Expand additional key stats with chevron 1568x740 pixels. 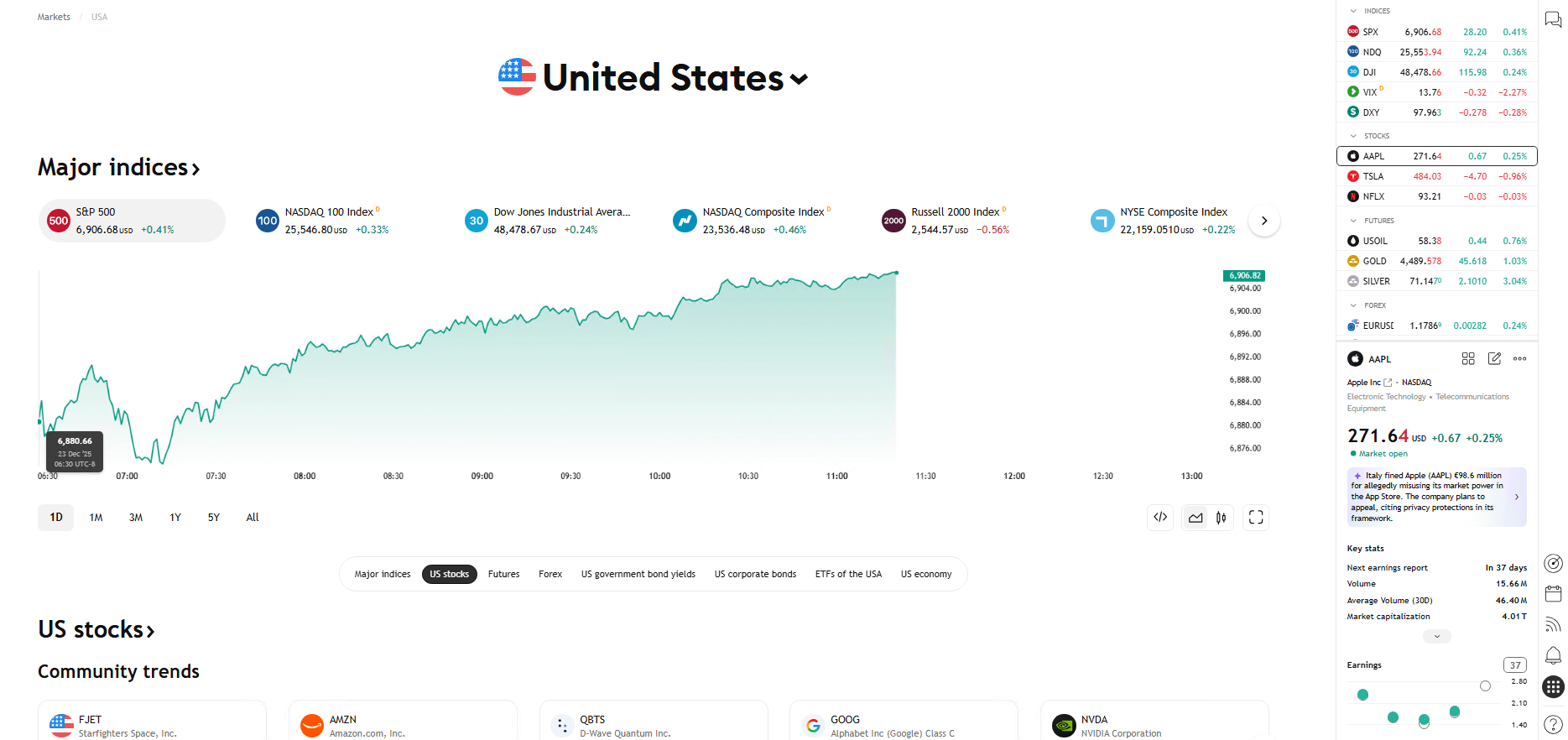(1436, 636)
